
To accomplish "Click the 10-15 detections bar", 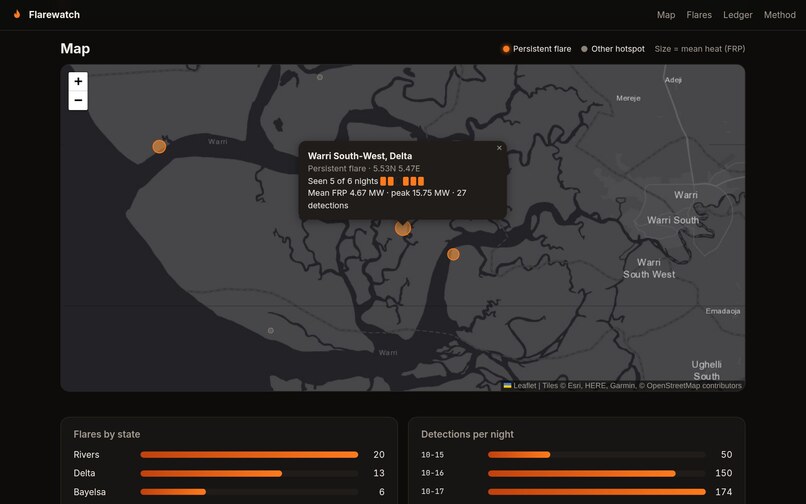I will point(597,455).
